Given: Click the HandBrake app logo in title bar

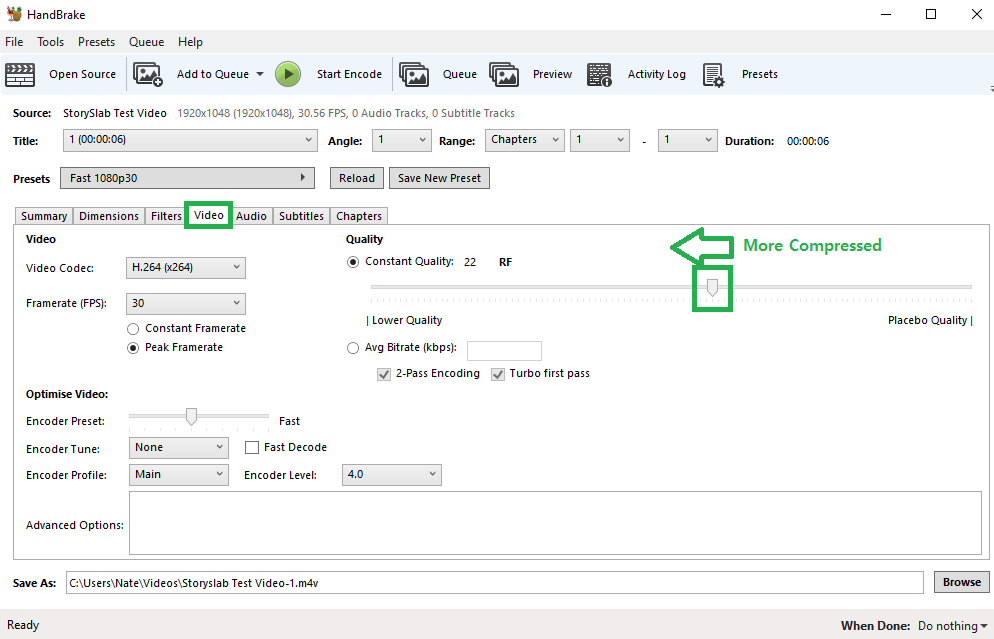Looking at the screenshot, I should pos(14,14).
